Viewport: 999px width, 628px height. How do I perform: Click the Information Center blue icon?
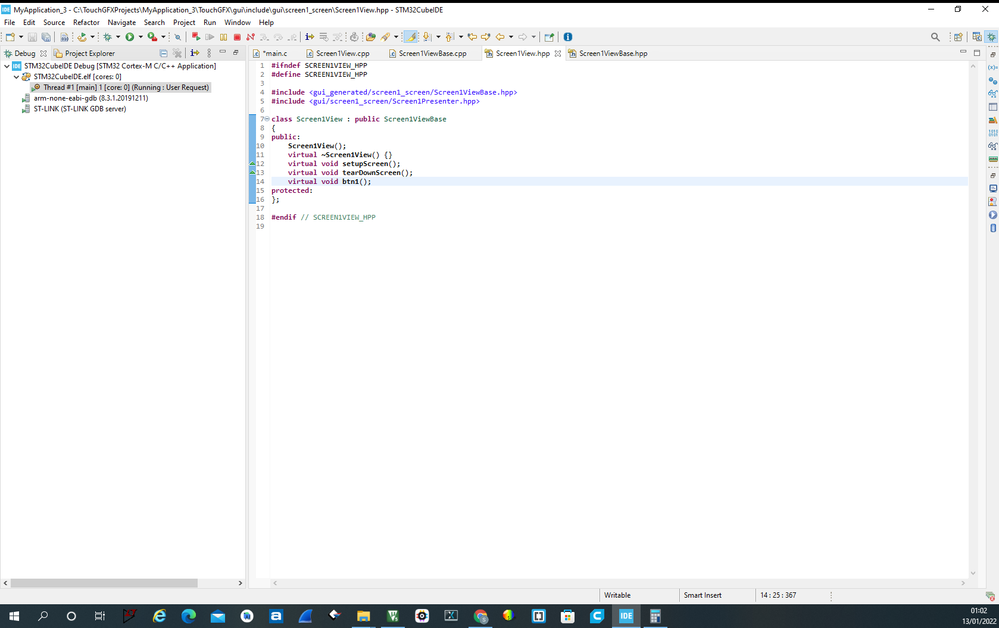tap(568, 37)
